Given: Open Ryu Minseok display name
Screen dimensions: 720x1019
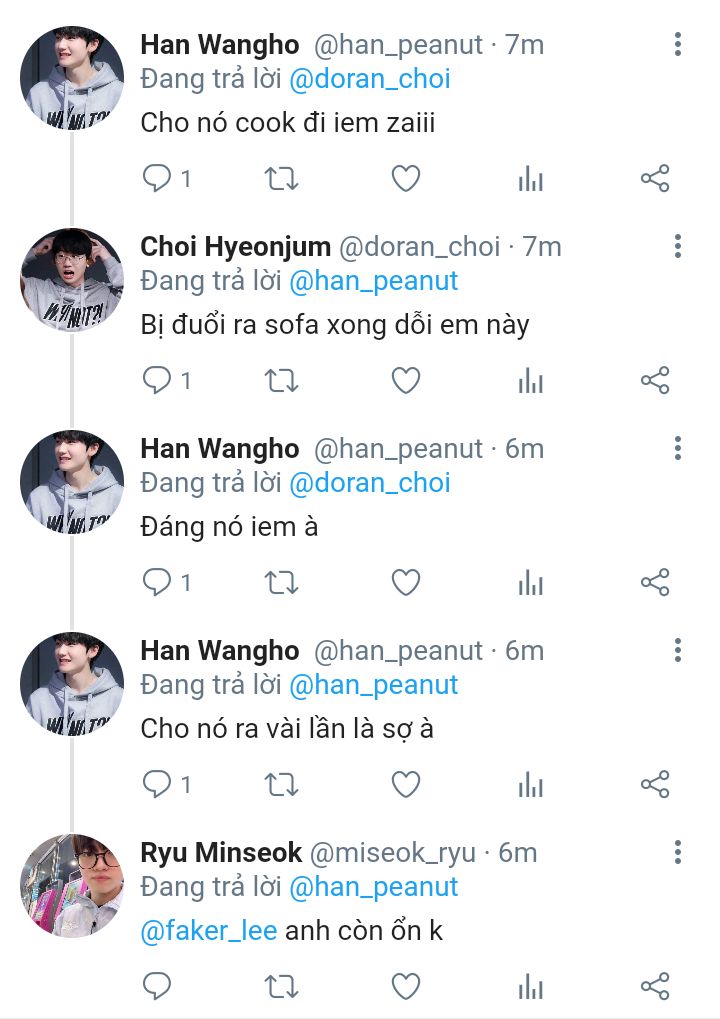Looking at the screenshot, I should (221, 852).
